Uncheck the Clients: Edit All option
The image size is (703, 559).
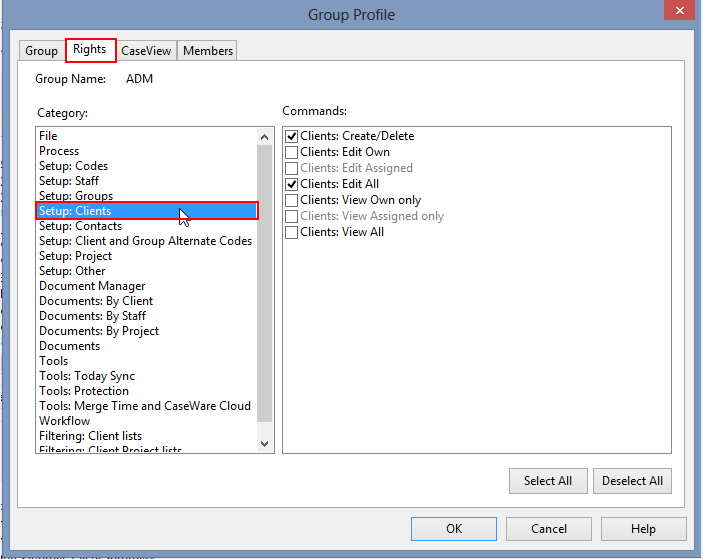click(x=292, y=184)
